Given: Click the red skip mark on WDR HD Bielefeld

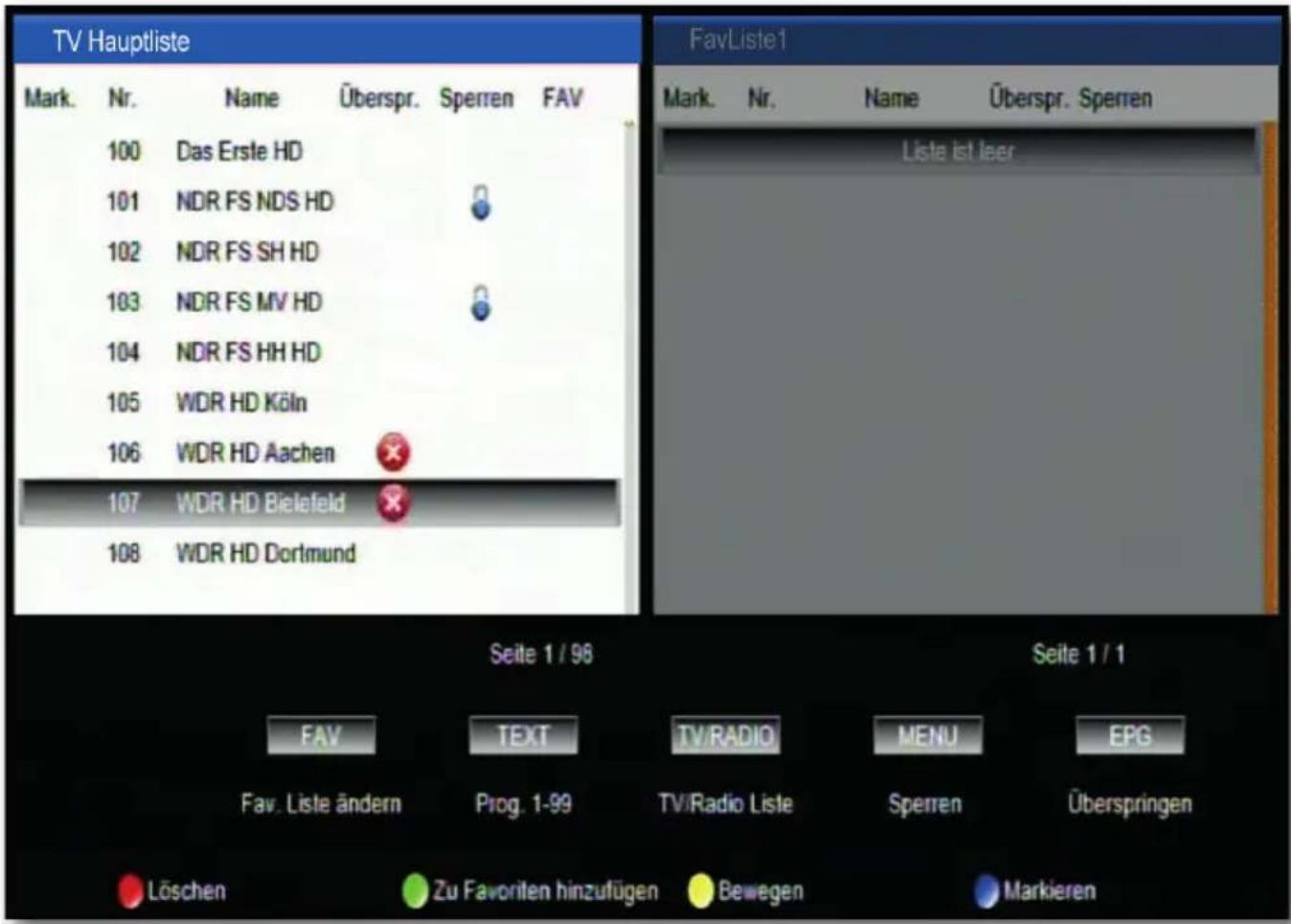Looking at the screenshot, I should point(393,503).
